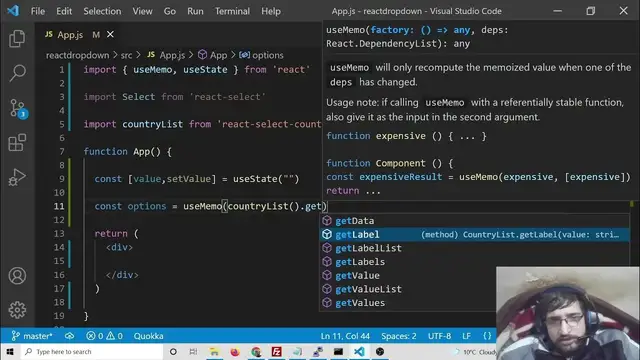Screen dimensions: 640x360
Task: Click the method symbol icon beside getLabel
Action: click(327, 234)
